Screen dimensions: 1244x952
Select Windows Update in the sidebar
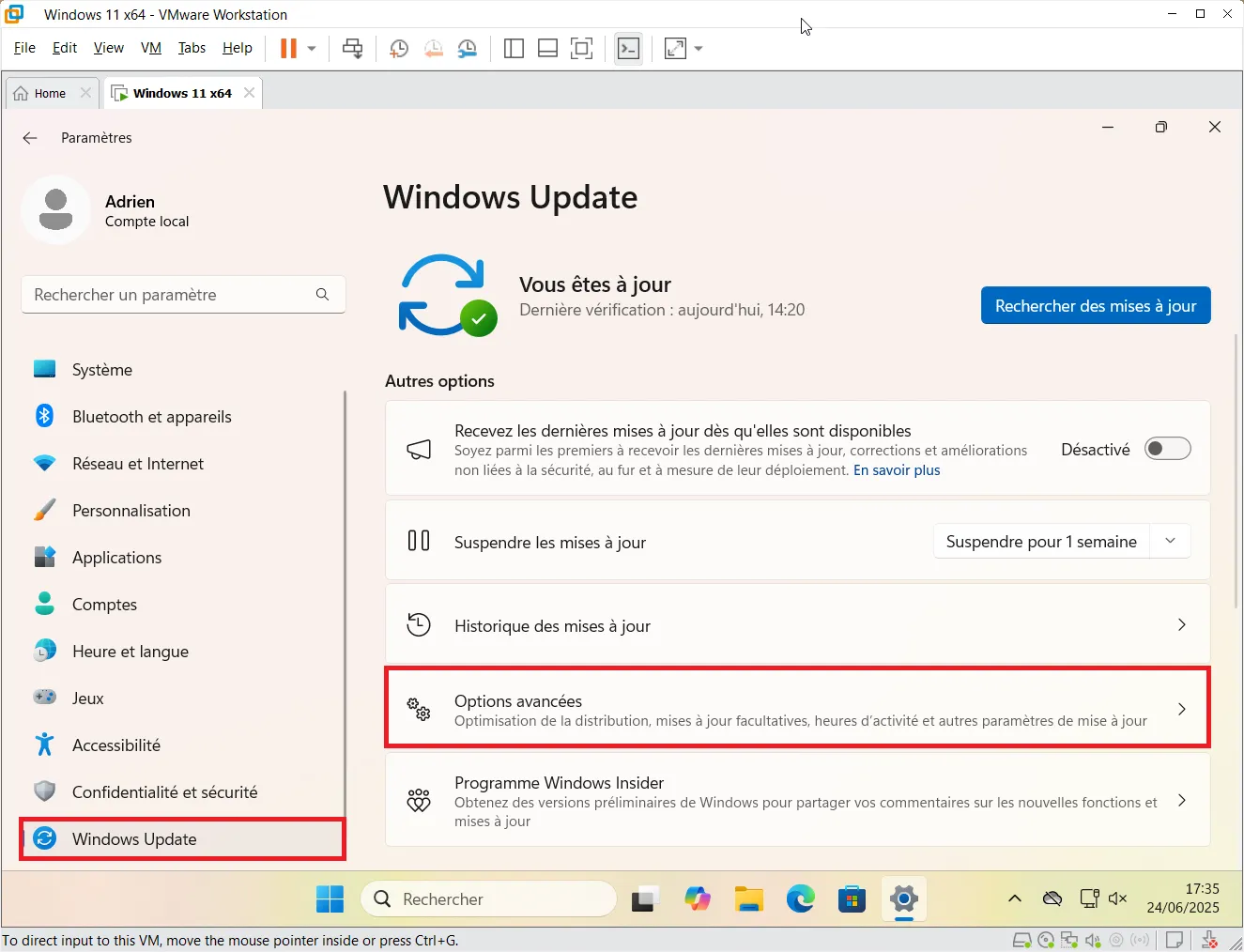(183, 839)
